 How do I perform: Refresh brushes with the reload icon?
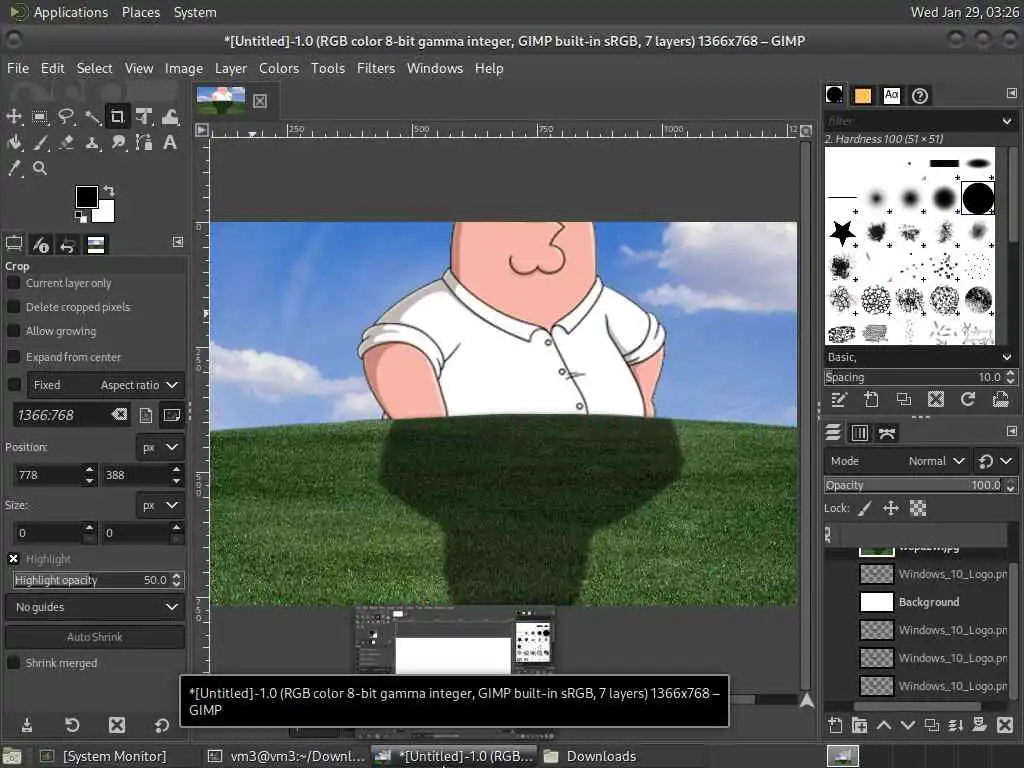click(968, 399)
